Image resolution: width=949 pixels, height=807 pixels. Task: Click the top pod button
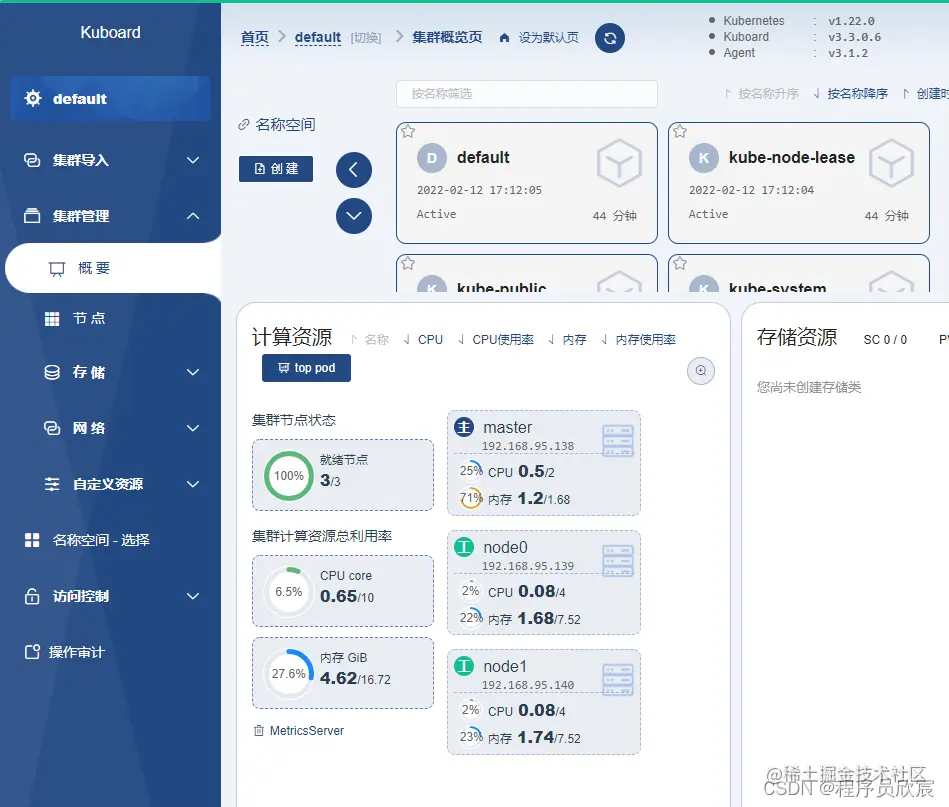(306, 368)
